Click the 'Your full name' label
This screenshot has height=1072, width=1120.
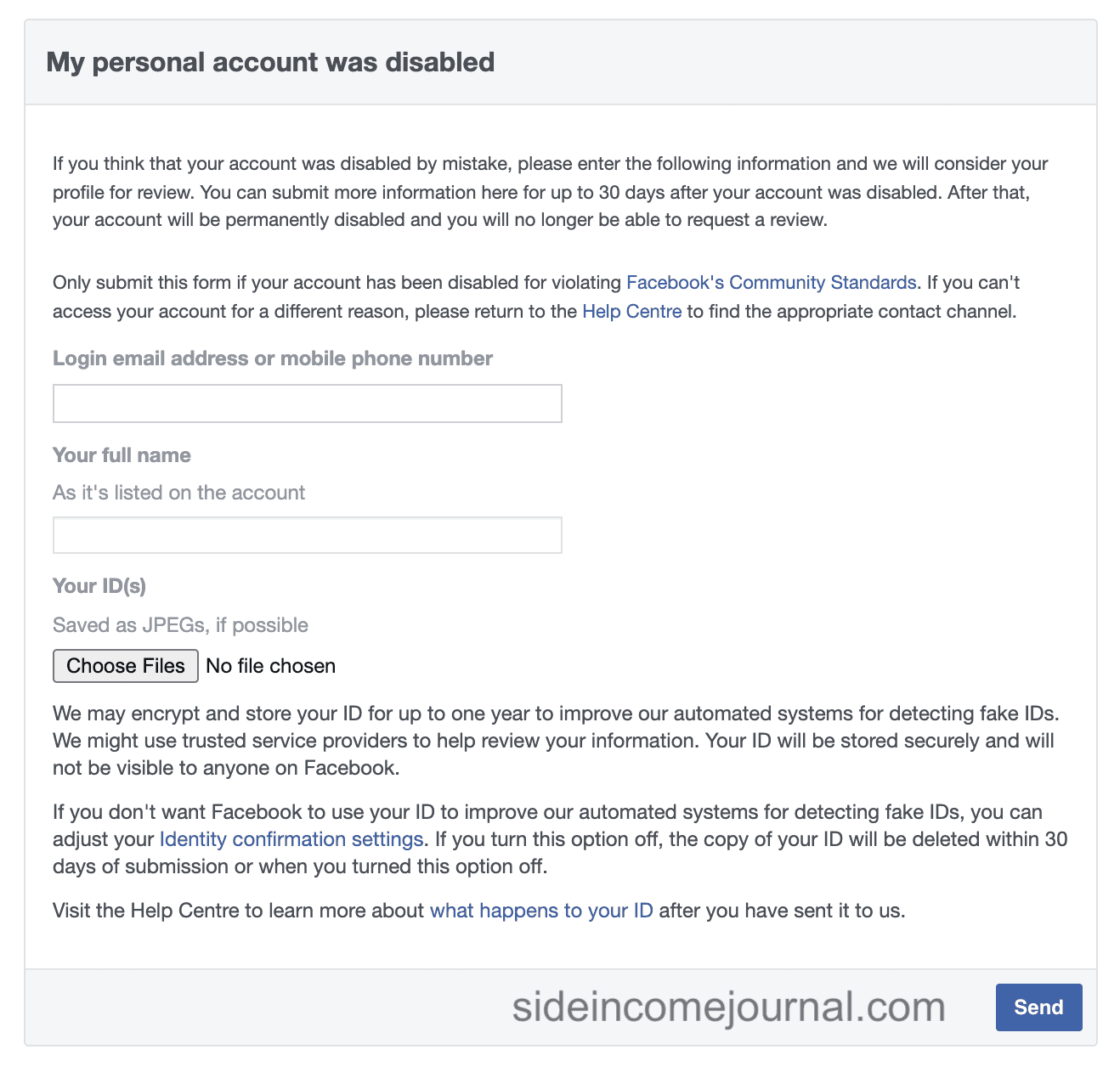coord(122,455)
